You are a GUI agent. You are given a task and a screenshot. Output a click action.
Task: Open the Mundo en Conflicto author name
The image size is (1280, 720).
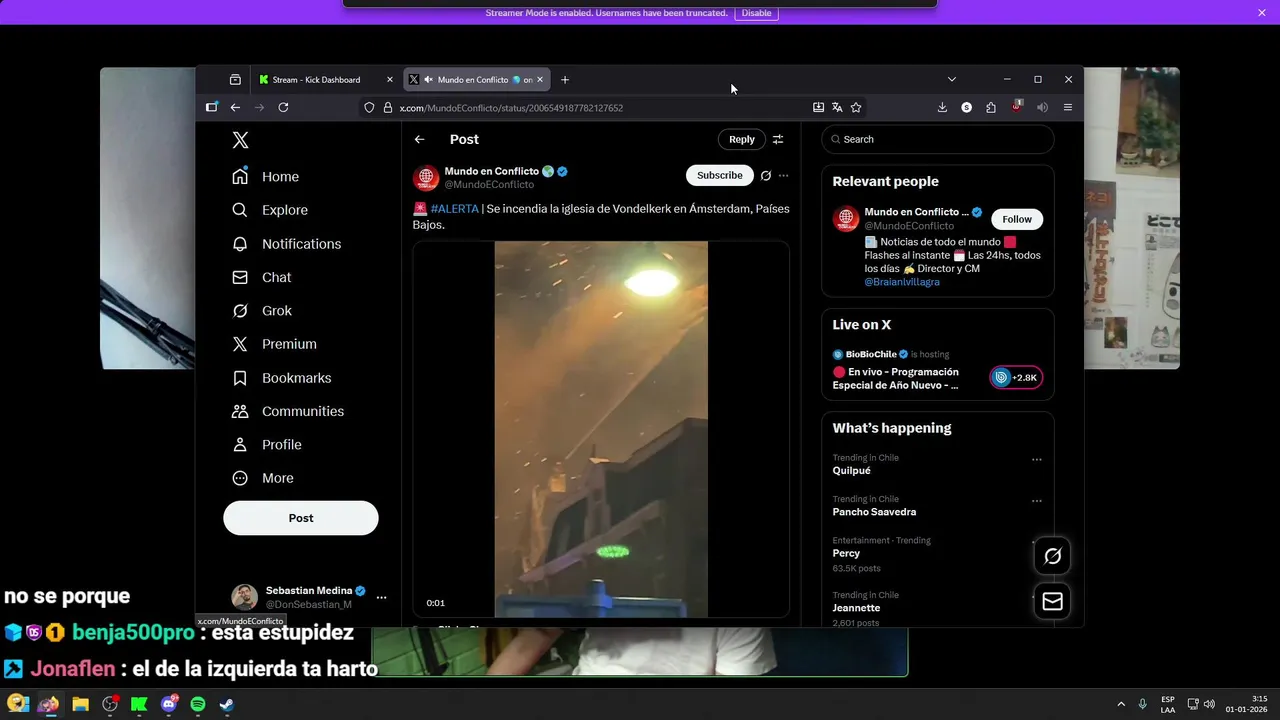coord(491,171)
